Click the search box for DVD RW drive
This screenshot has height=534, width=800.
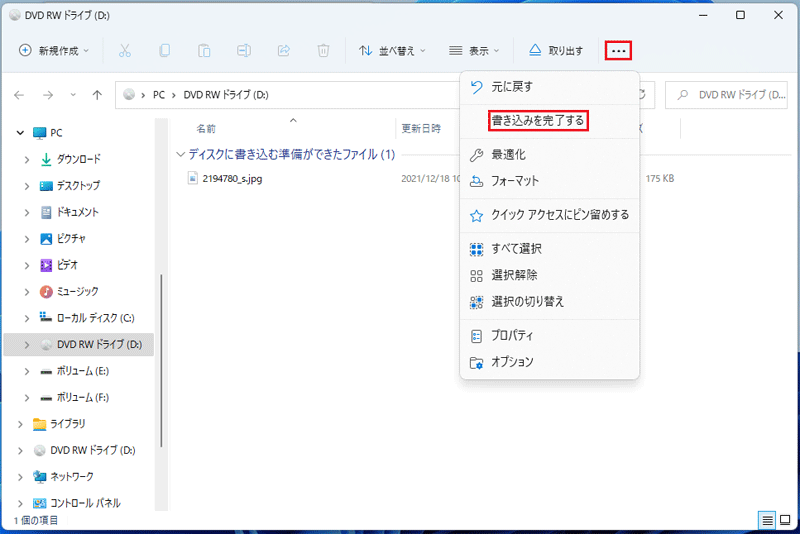click(x=727, y=95)
